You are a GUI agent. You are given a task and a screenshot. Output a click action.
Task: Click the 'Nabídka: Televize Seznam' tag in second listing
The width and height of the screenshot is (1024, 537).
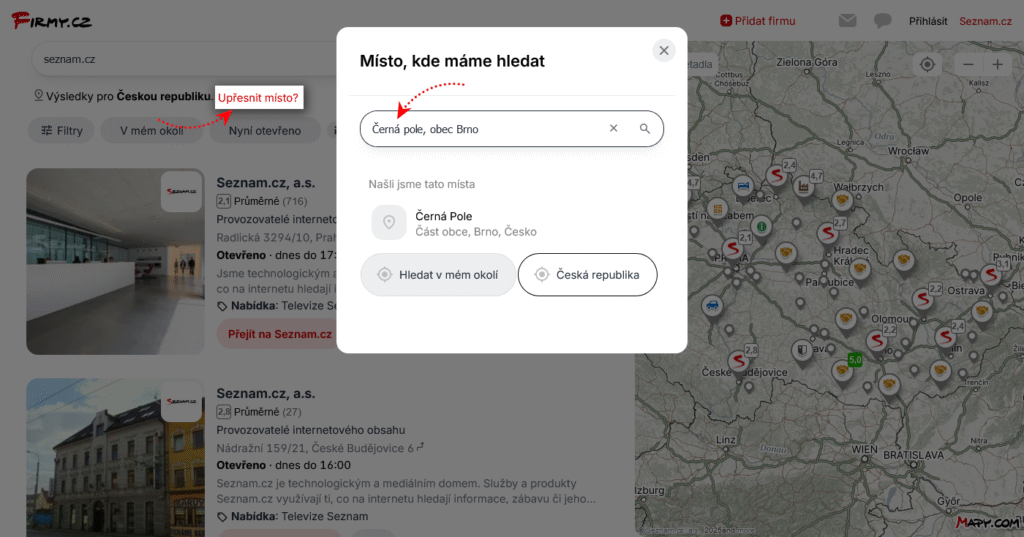coord(293,517)
